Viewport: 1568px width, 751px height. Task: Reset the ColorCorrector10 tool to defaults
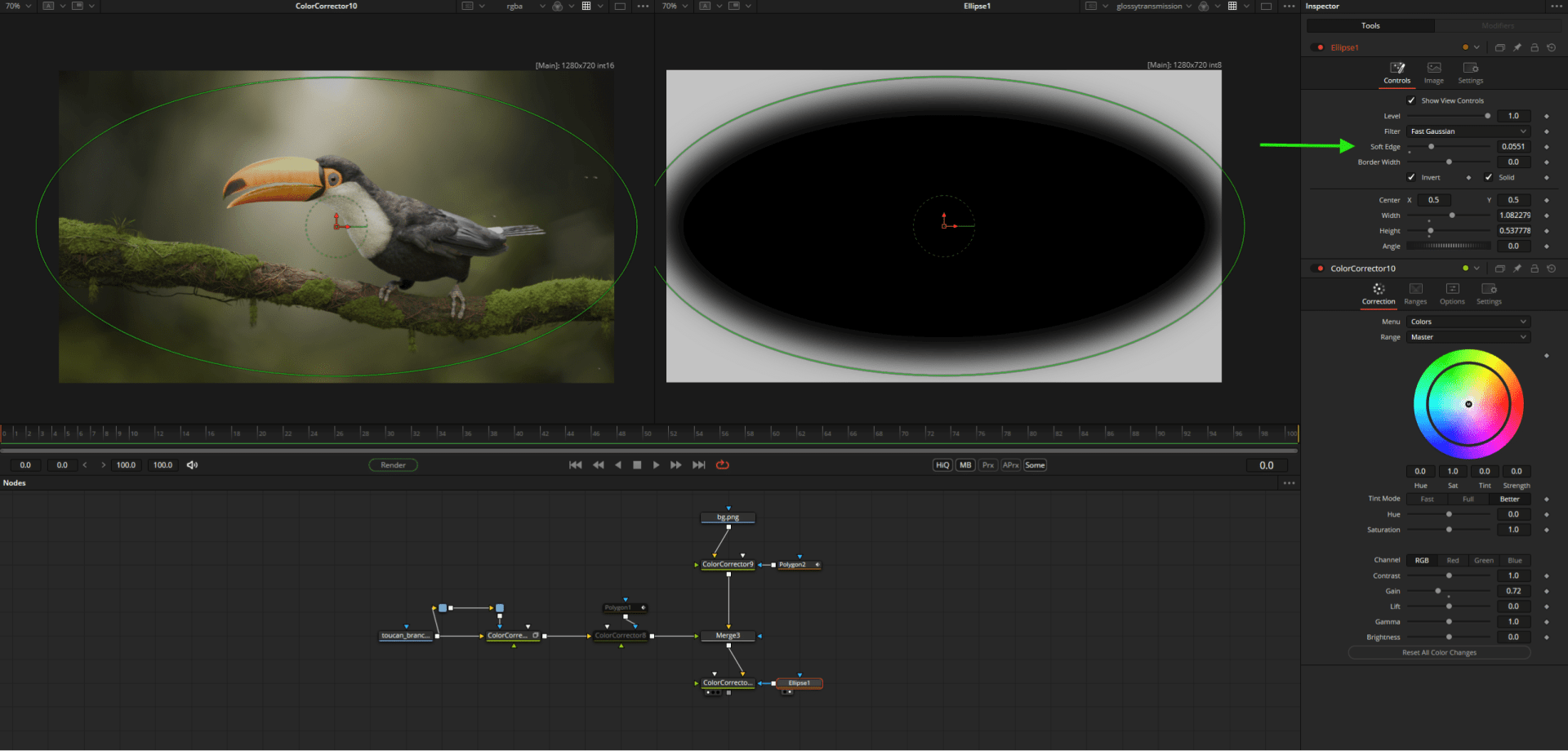click(1552, 269)
